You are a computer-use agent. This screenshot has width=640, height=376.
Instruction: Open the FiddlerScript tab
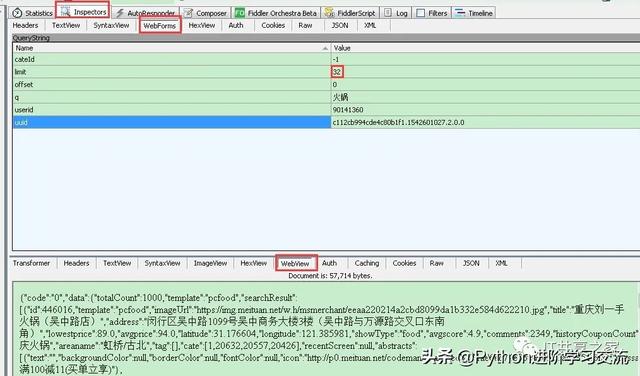[350, 13]
